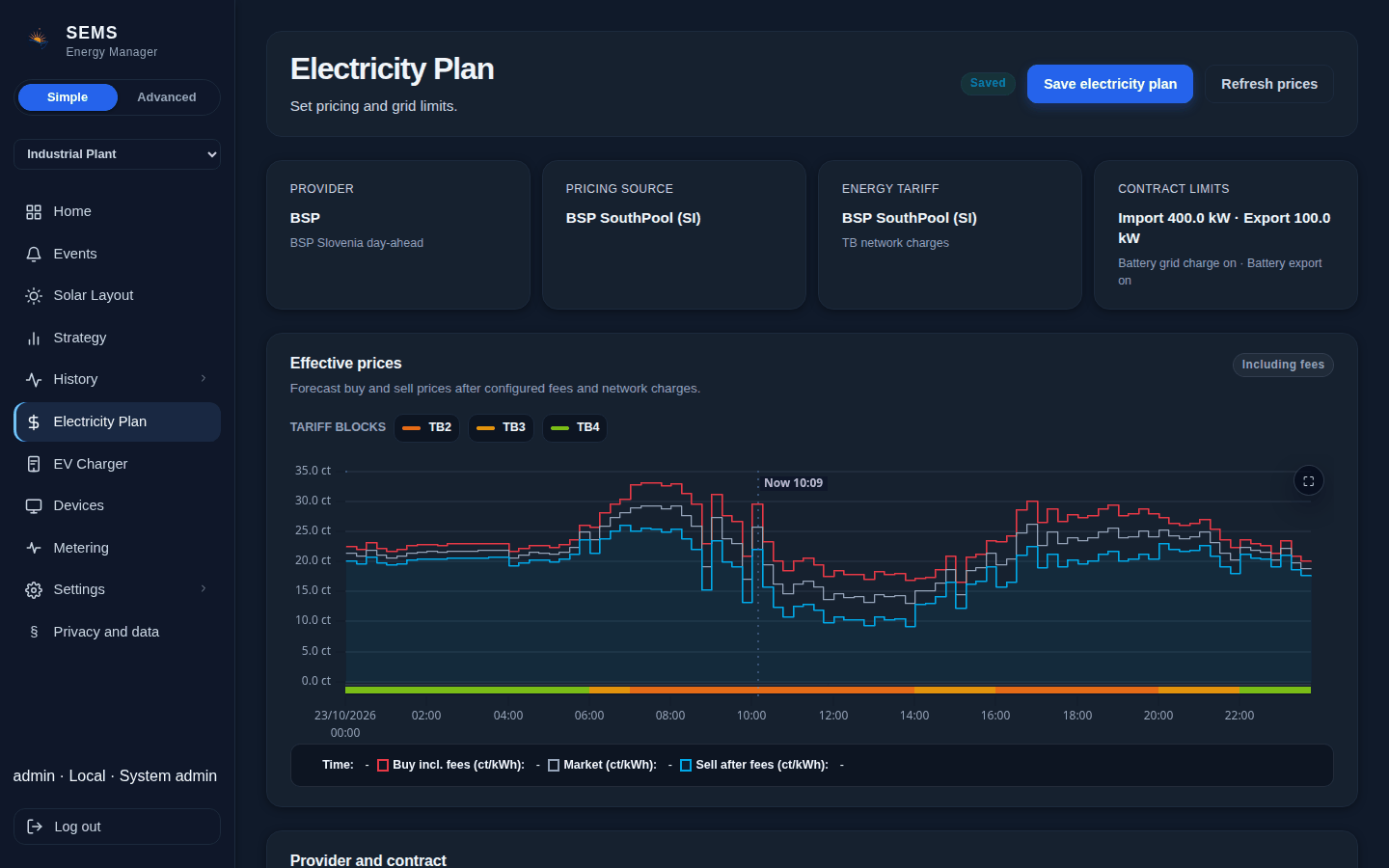Open the Metering page
This screenshot has height=868, width=1389.
[117, 548]
